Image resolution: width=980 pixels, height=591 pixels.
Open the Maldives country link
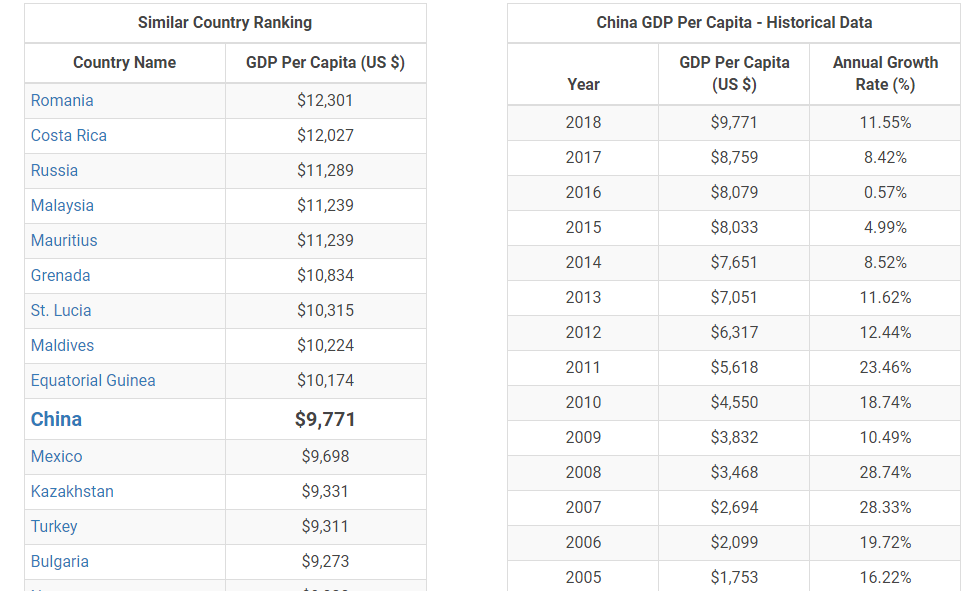click(62, 345)
